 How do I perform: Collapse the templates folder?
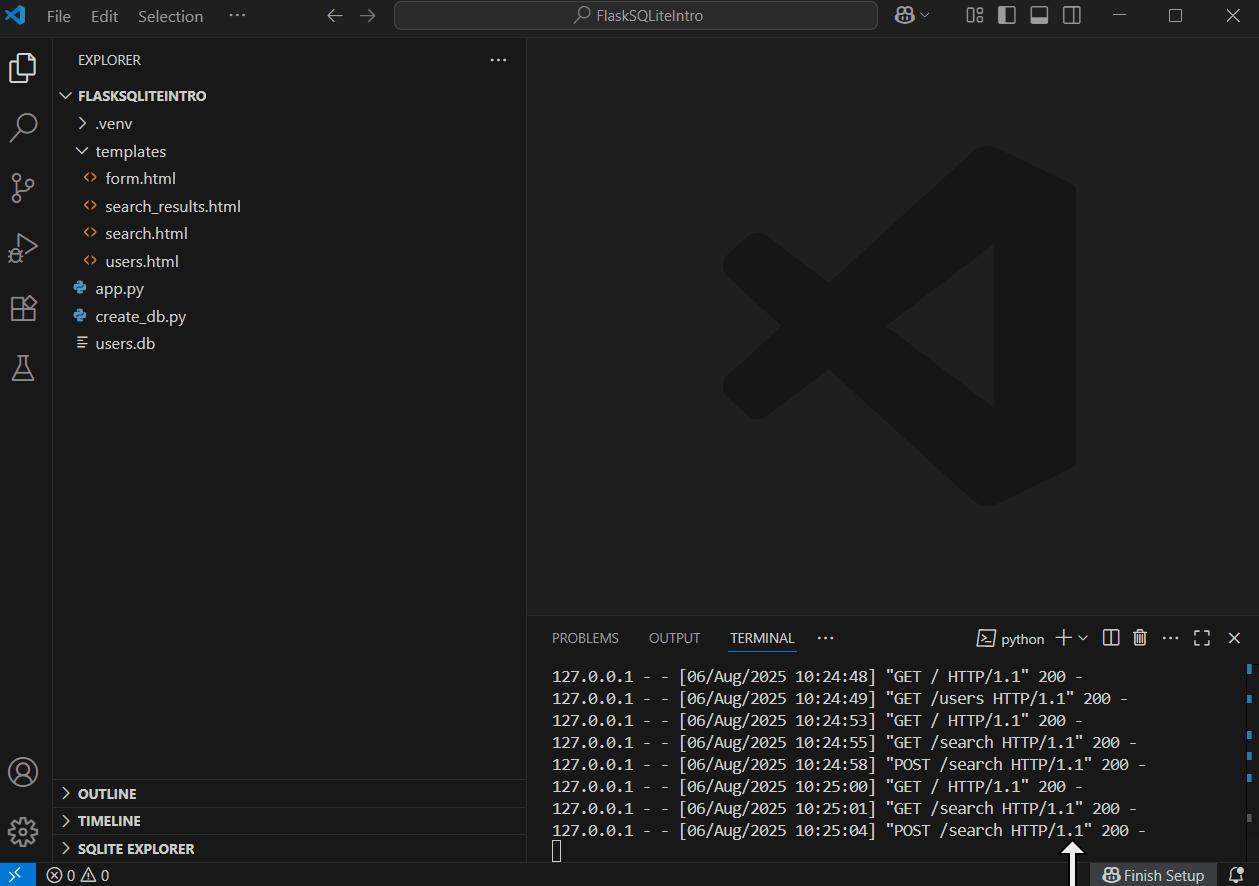(130, 152)
